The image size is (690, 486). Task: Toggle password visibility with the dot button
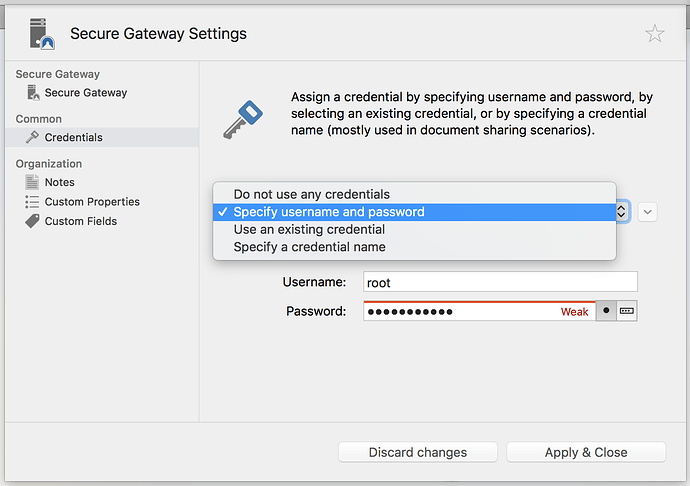click(606, 311)
